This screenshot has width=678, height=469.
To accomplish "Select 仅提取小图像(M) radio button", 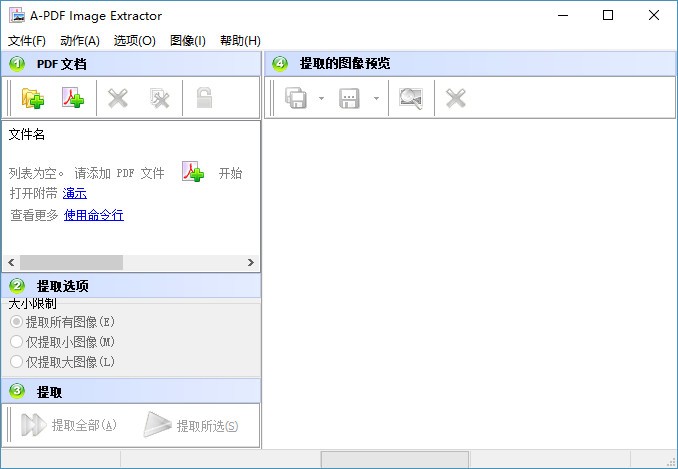I will (x=16, y=342).
